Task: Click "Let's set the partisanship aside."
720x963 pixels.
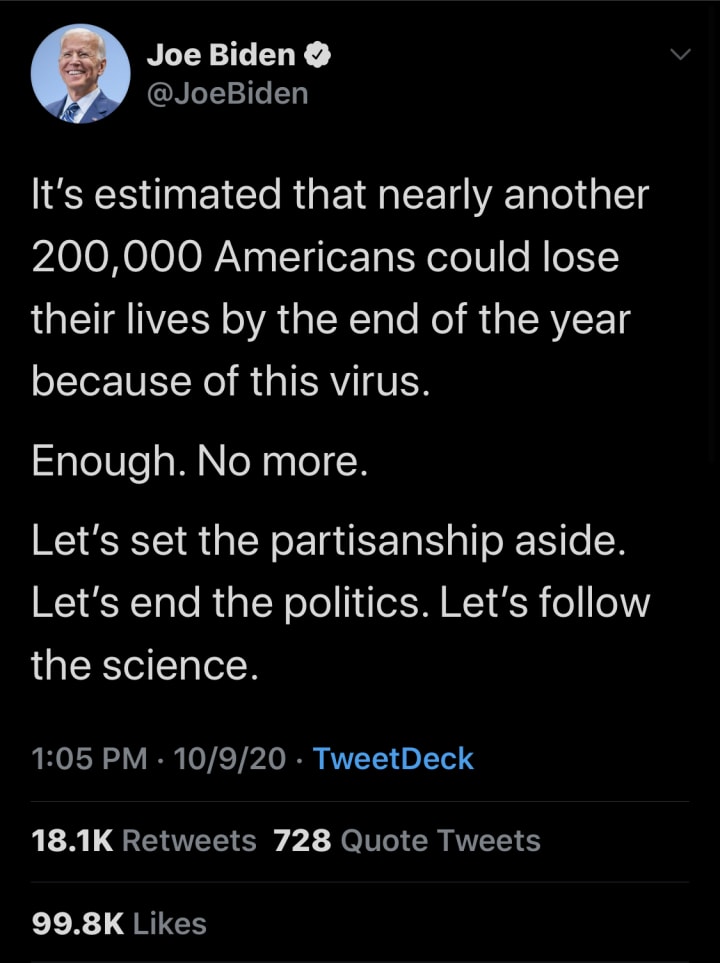Action: pos(329,540)
